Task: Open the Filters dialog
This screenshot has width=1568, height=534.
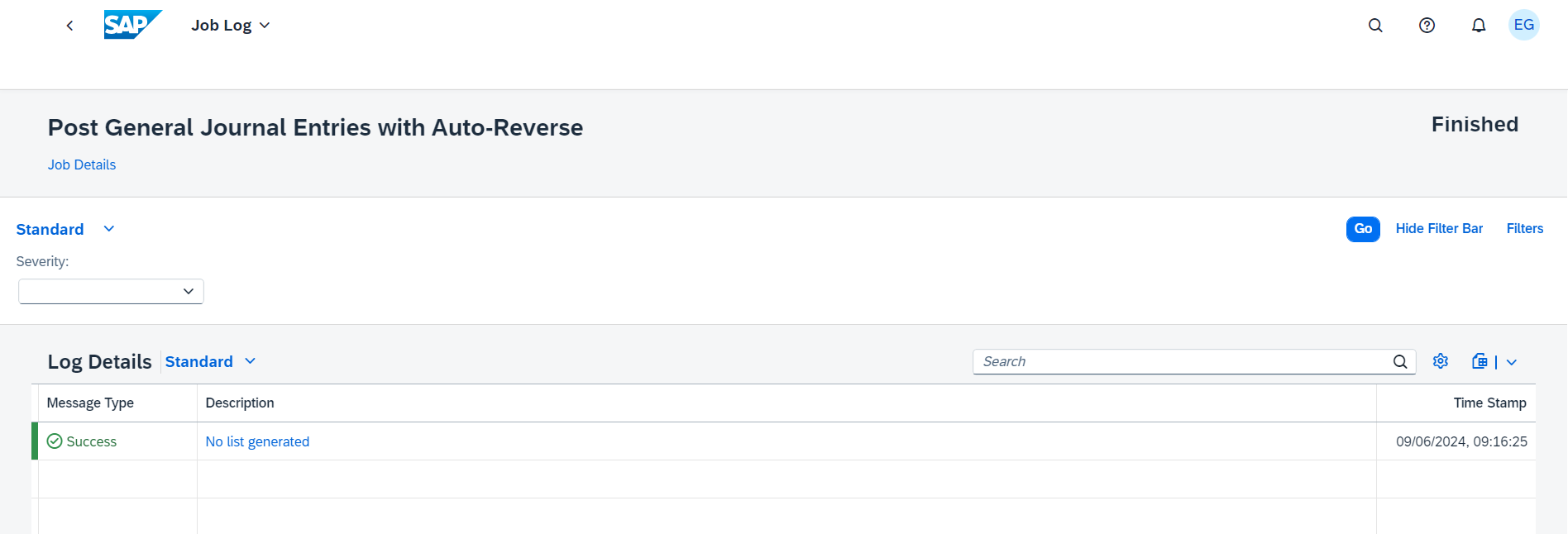Action: click(x=1524, y=229)
